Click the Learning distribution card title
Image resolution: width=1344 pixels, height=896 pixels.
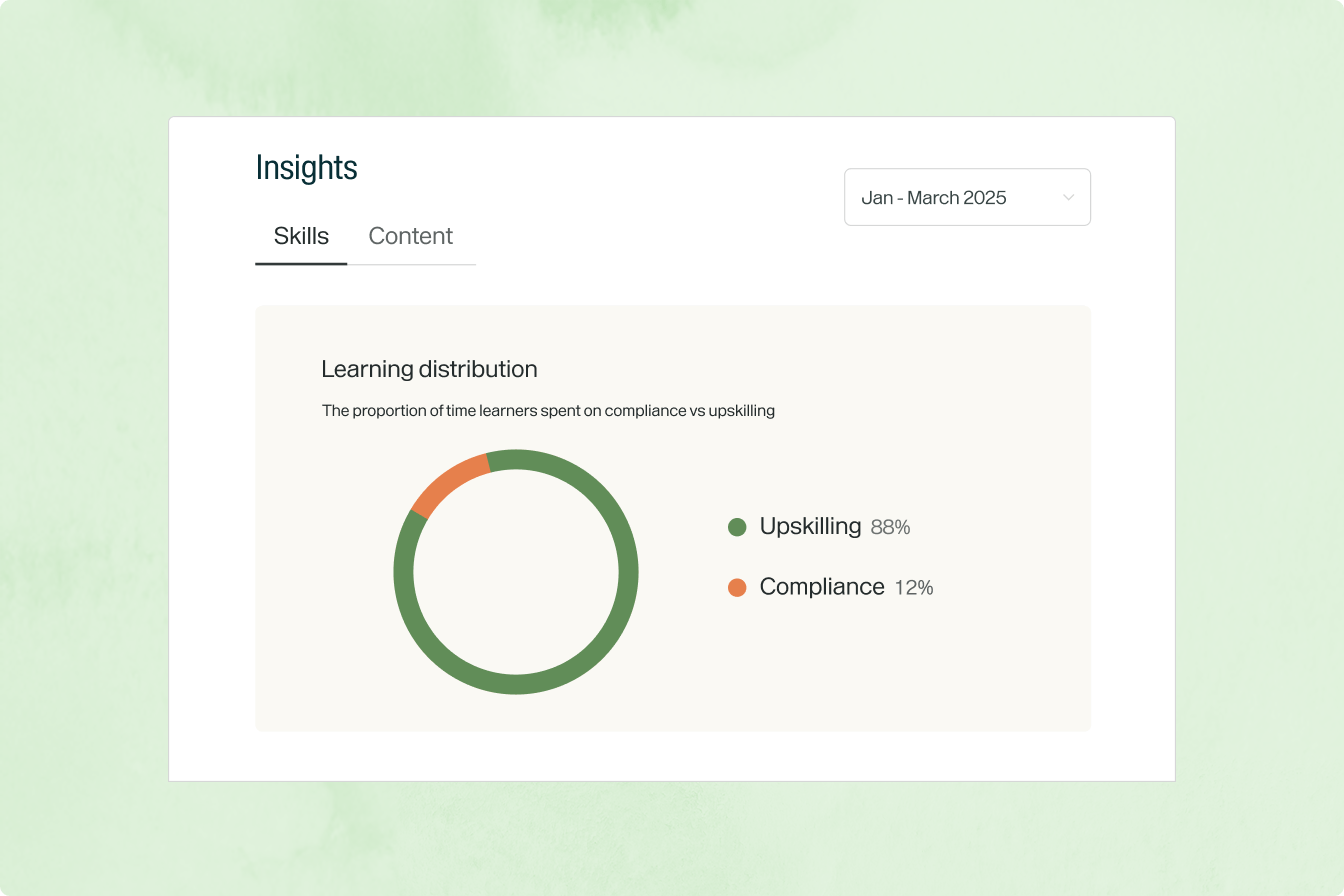[429, 369]
